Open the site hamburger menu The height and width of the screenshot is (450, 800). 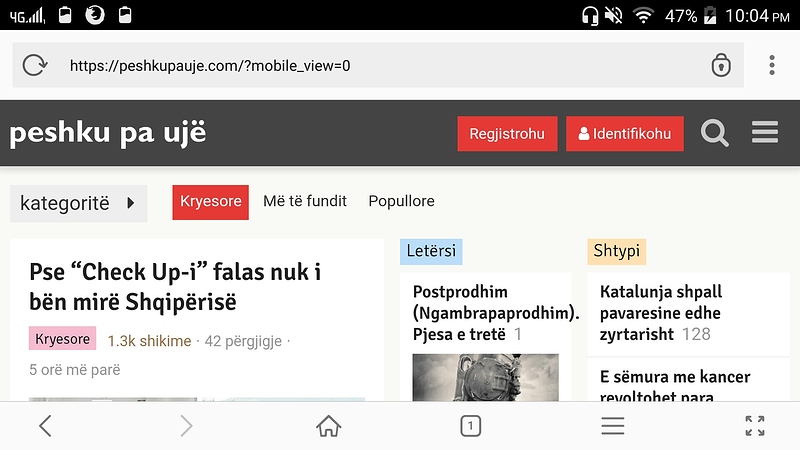pyautogui.click(x=765, y=133)
